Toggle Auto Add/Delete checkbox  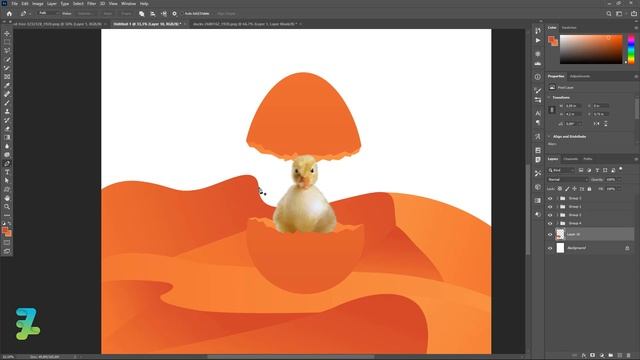click(182, 13)
